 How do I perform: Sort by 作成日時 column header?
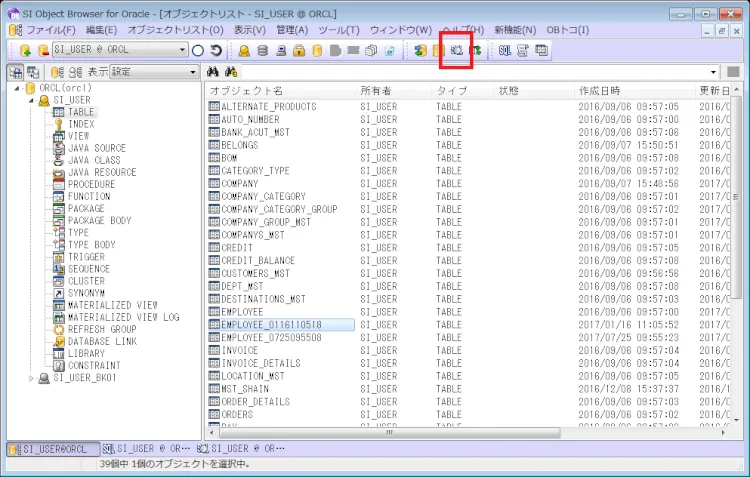(634, 91)
